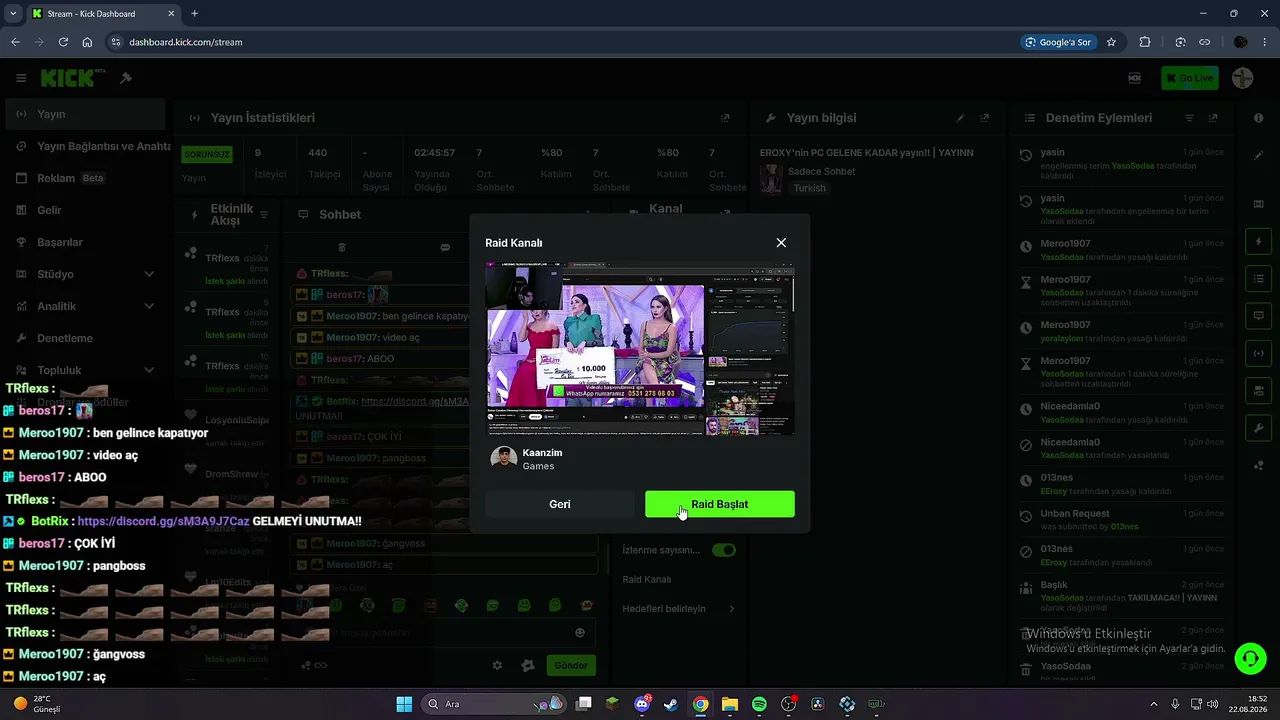Open the emoji picker in chat input
Screen dimensions: 1280x720
coord(580,632)
